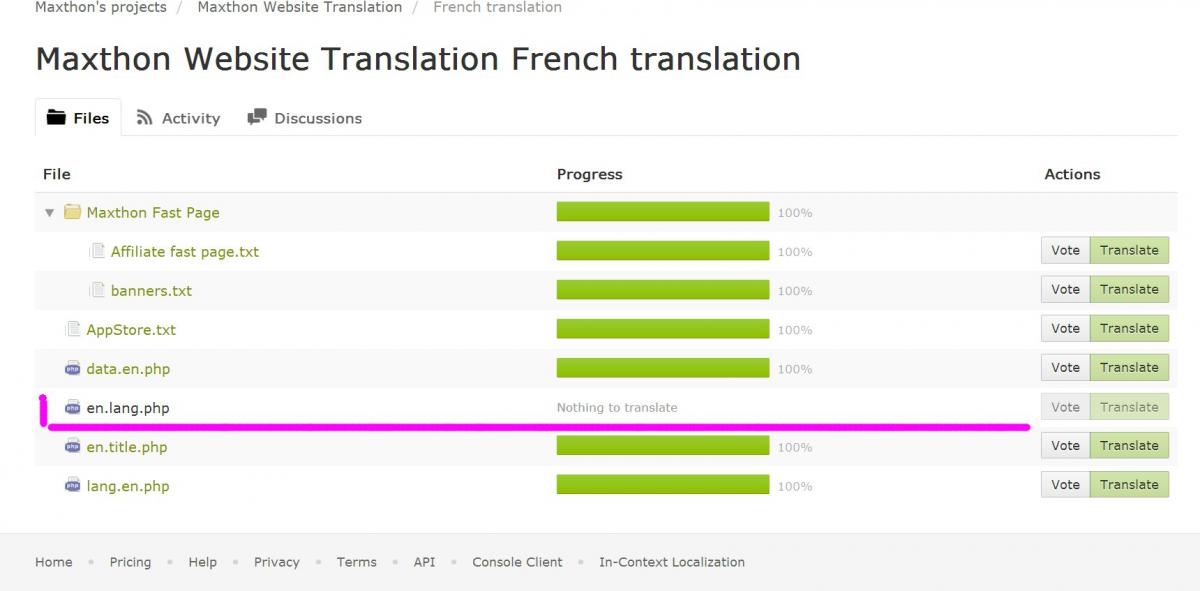Vote on AppStore.txt
Viewport: 1200px width, 591px height.
pos(1065,328)
